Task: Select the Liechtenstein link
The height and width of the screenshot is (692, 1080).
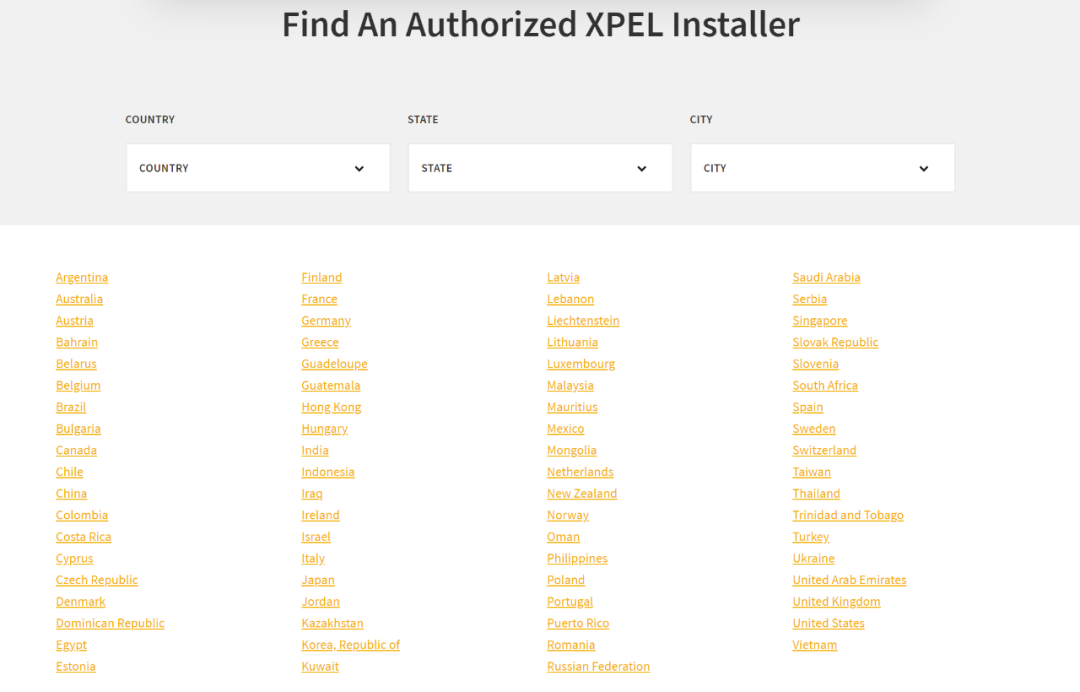Action: coord(583,321)
